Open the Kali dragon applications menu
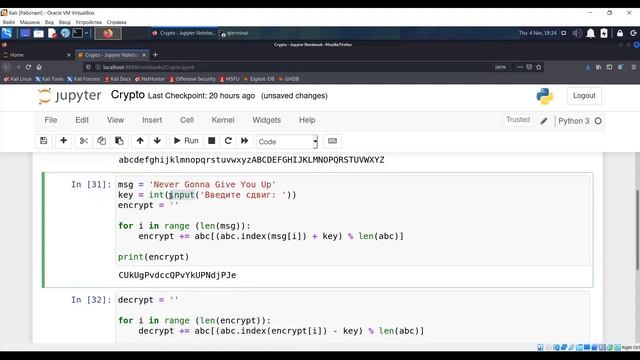Image resolution: width=640 pixels, height=360 pixels. point(7,33)
